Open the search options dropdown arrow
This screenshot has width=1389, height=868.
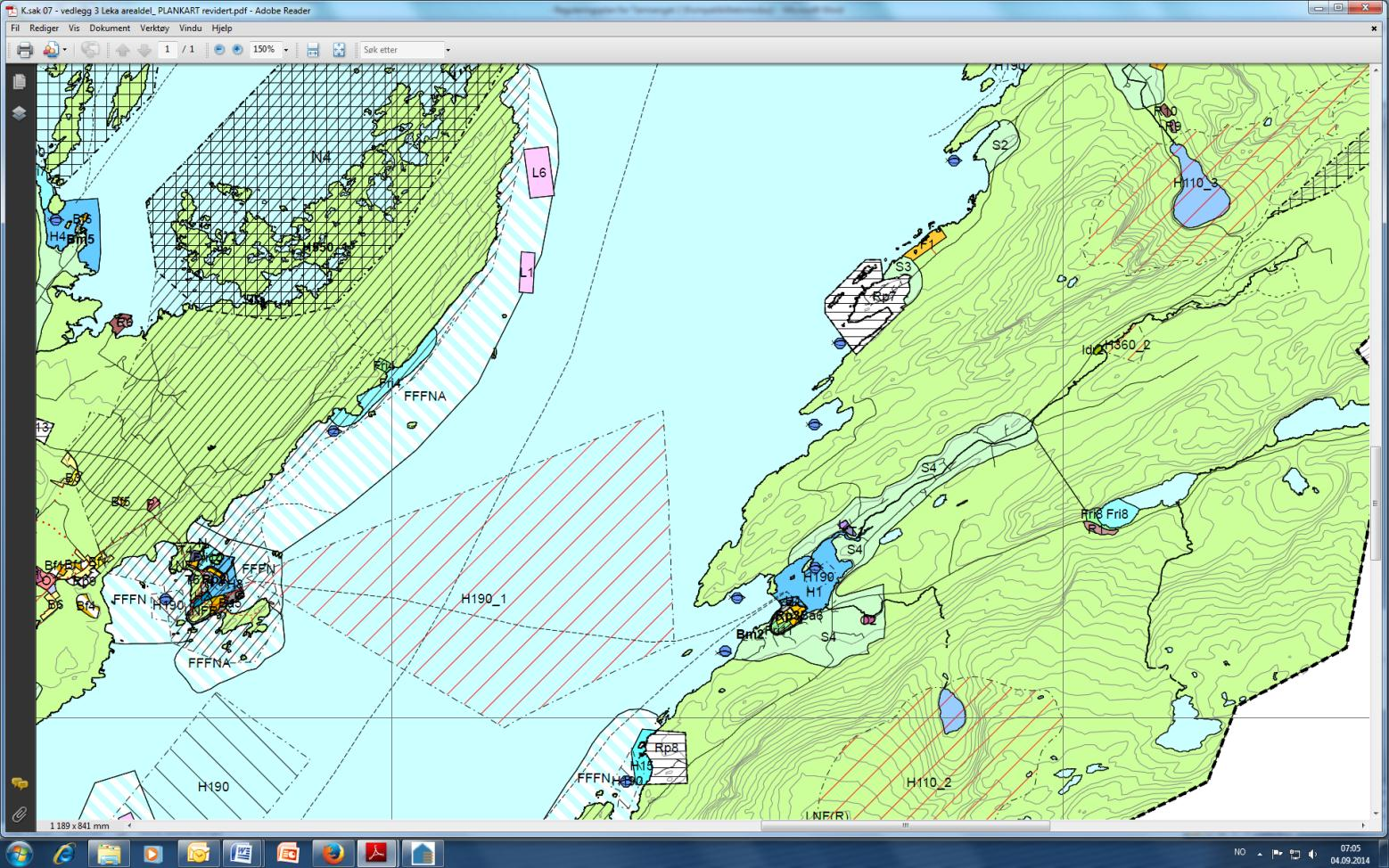point(448,50)
